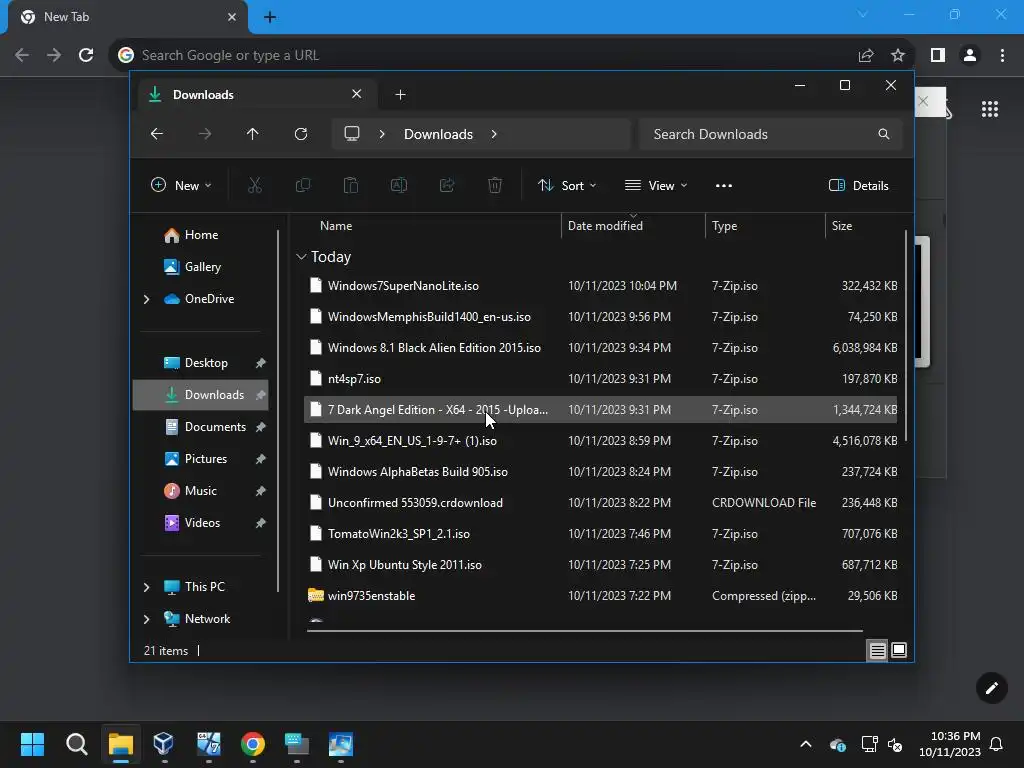
Task: Click Explorer's forward navigation arrow
Action: pyautogui.click(x=205, y=134)
